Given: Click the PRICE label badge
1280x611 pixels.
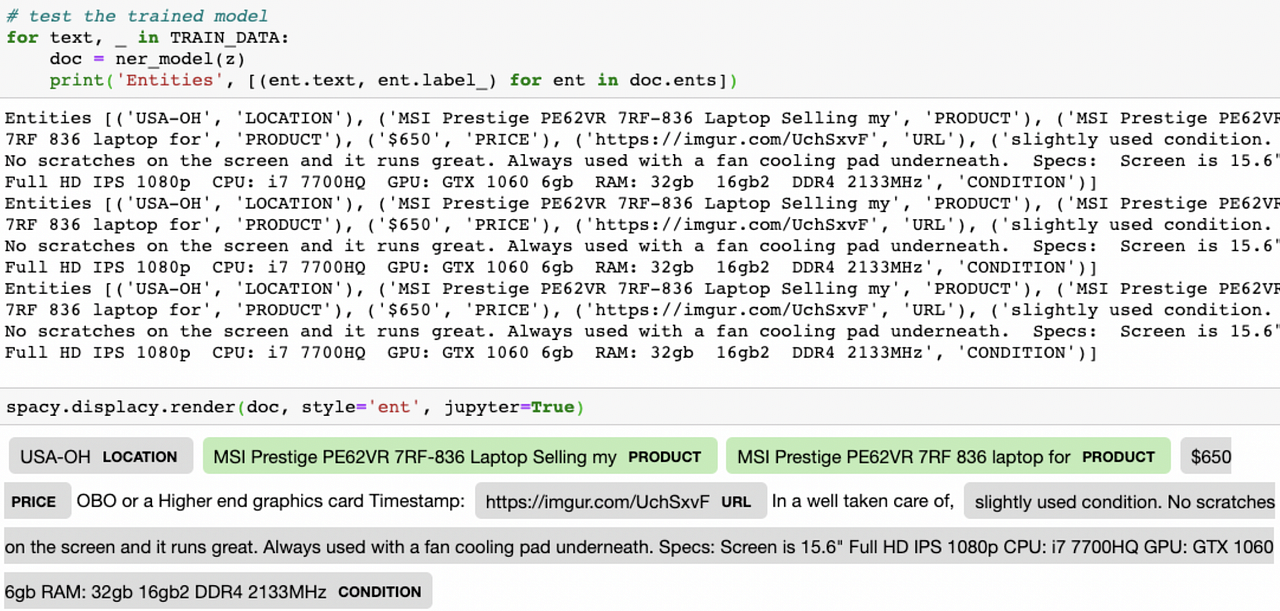Looking at the screenshot, I should click(x=36, y=501).
